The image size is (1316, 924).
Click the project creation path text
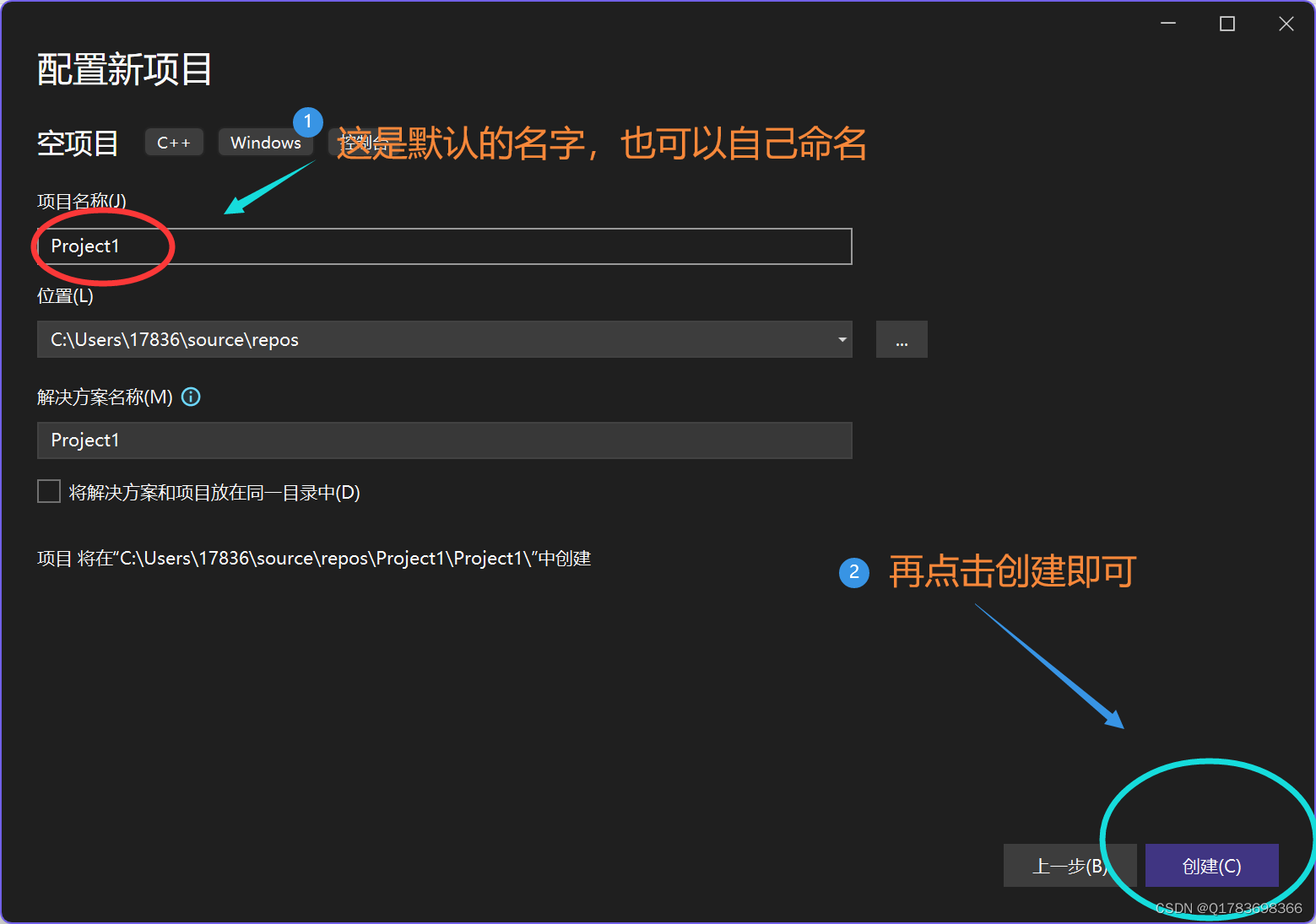[x=314, y=559]
